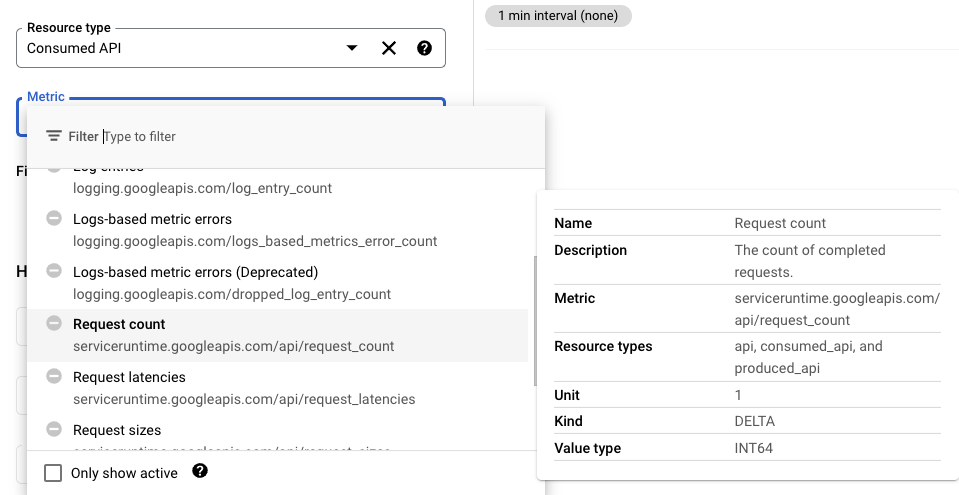Click the inactive icon beside Request count

[54, 324]
